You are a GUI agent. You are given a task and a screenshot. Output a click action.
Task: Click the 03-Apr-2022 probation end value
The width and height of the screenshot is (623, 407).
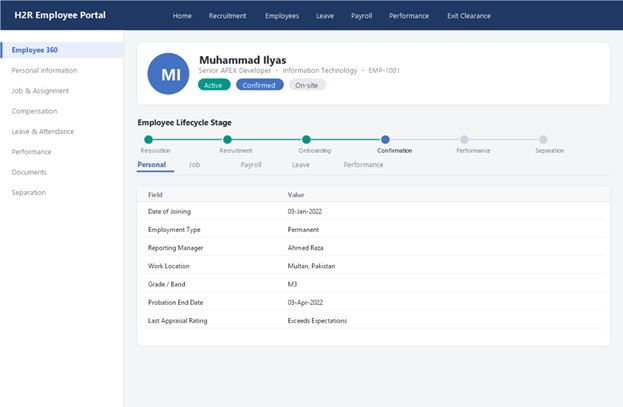click(x=305, y=302)
